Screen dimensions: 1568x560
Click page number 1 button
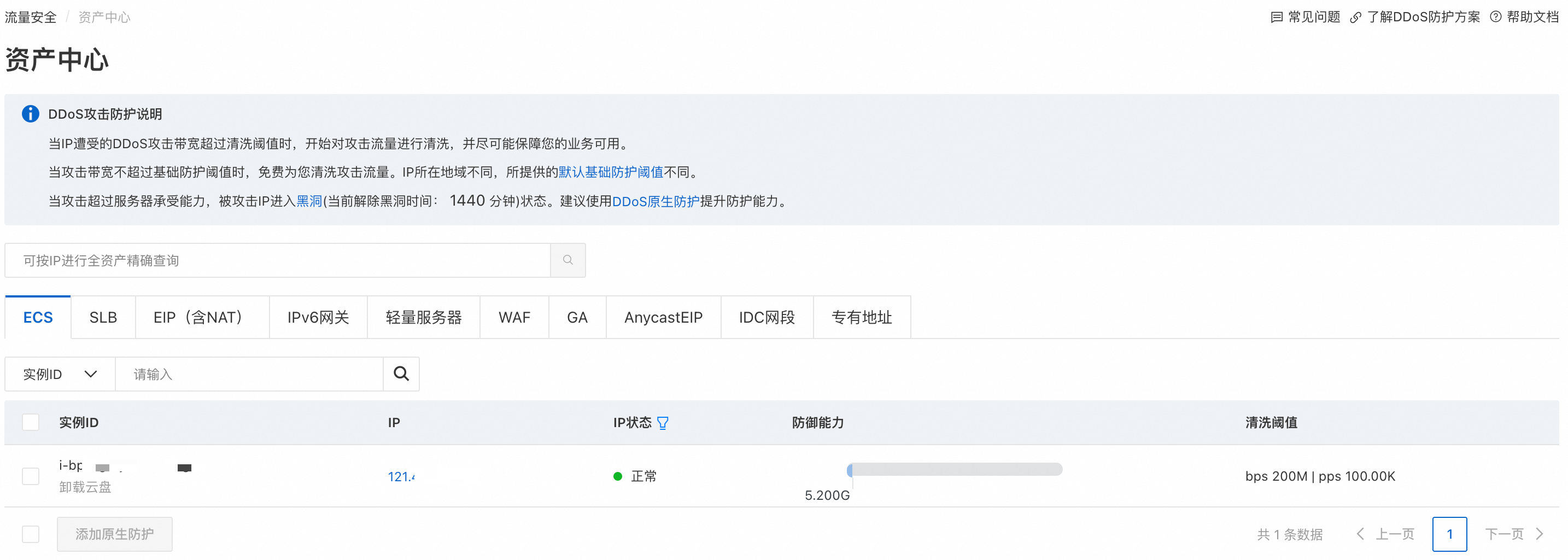click(x=1449, y=534)
